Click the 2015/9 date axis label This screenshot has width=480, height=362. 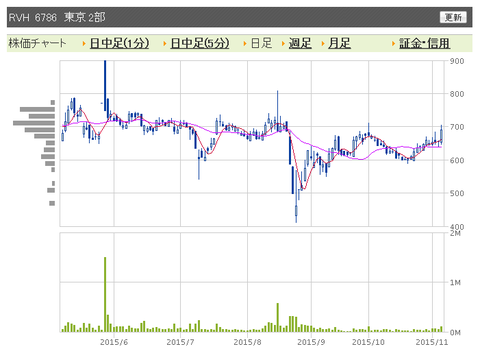(311, 342)
